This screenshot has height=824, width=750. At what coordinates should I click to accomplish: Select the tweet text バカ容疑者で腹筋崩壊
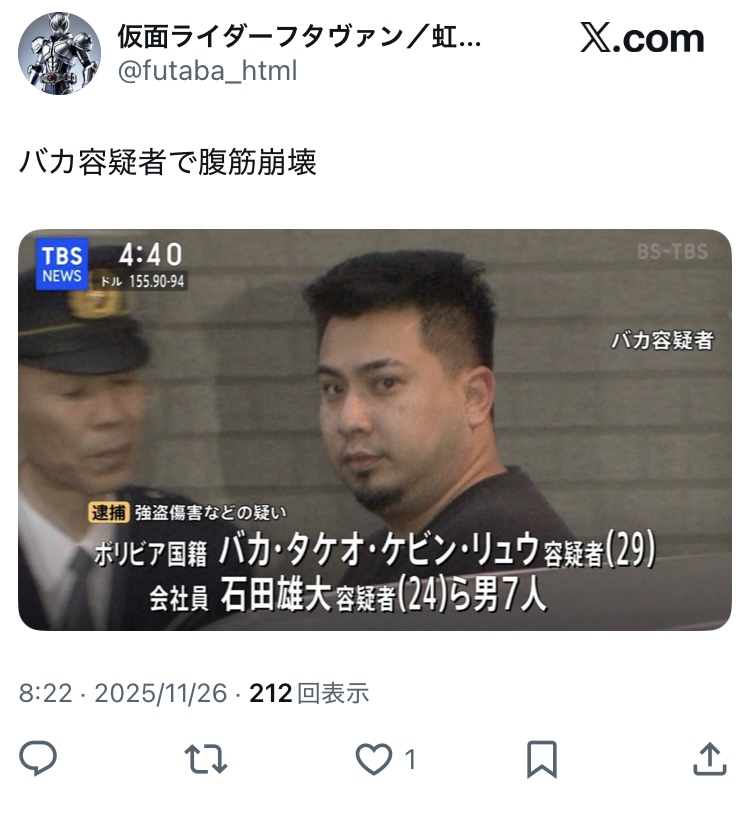(x=168, y=161)
